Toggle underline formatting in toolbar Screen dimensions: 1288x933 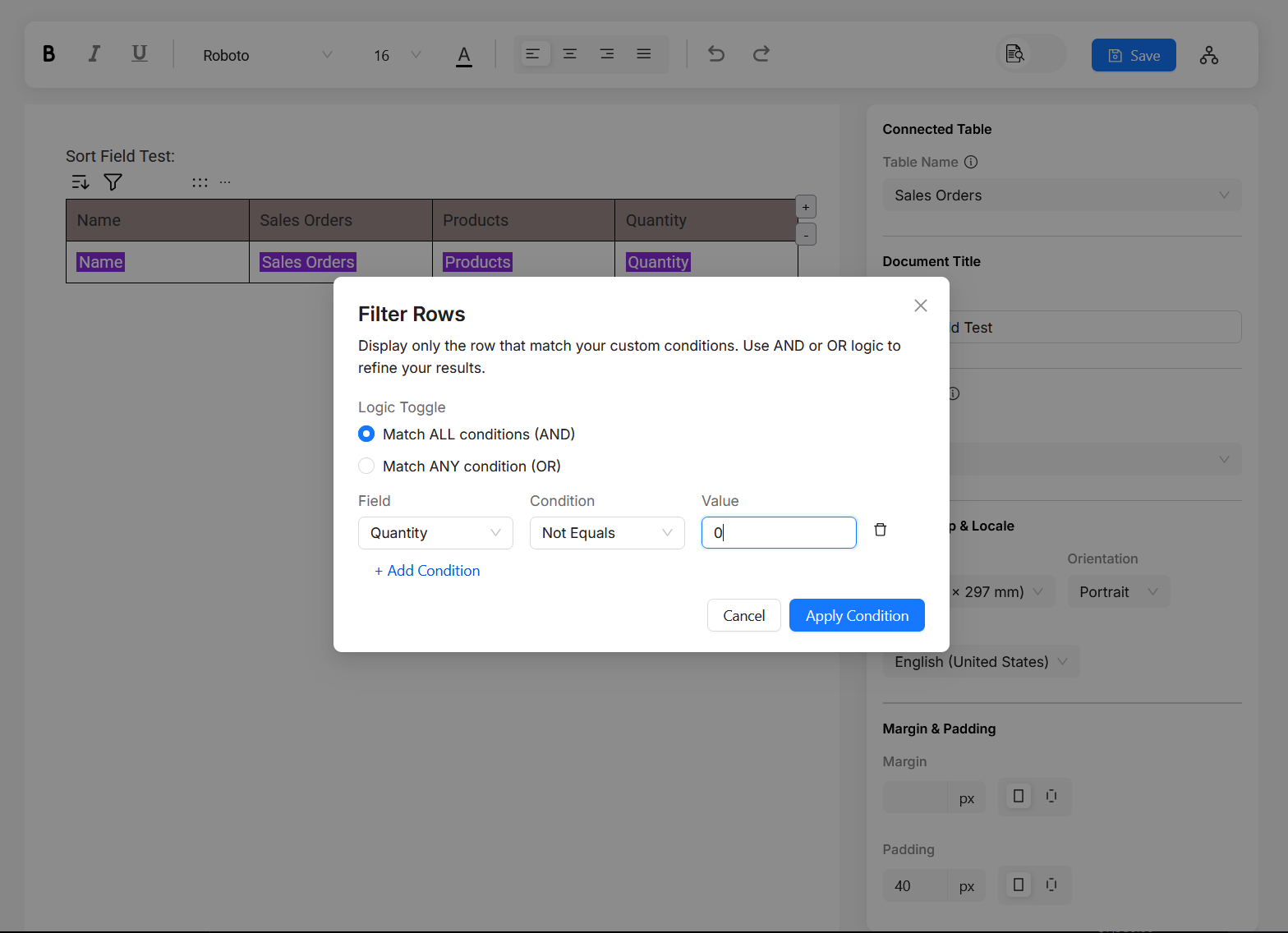coord(140,54)
